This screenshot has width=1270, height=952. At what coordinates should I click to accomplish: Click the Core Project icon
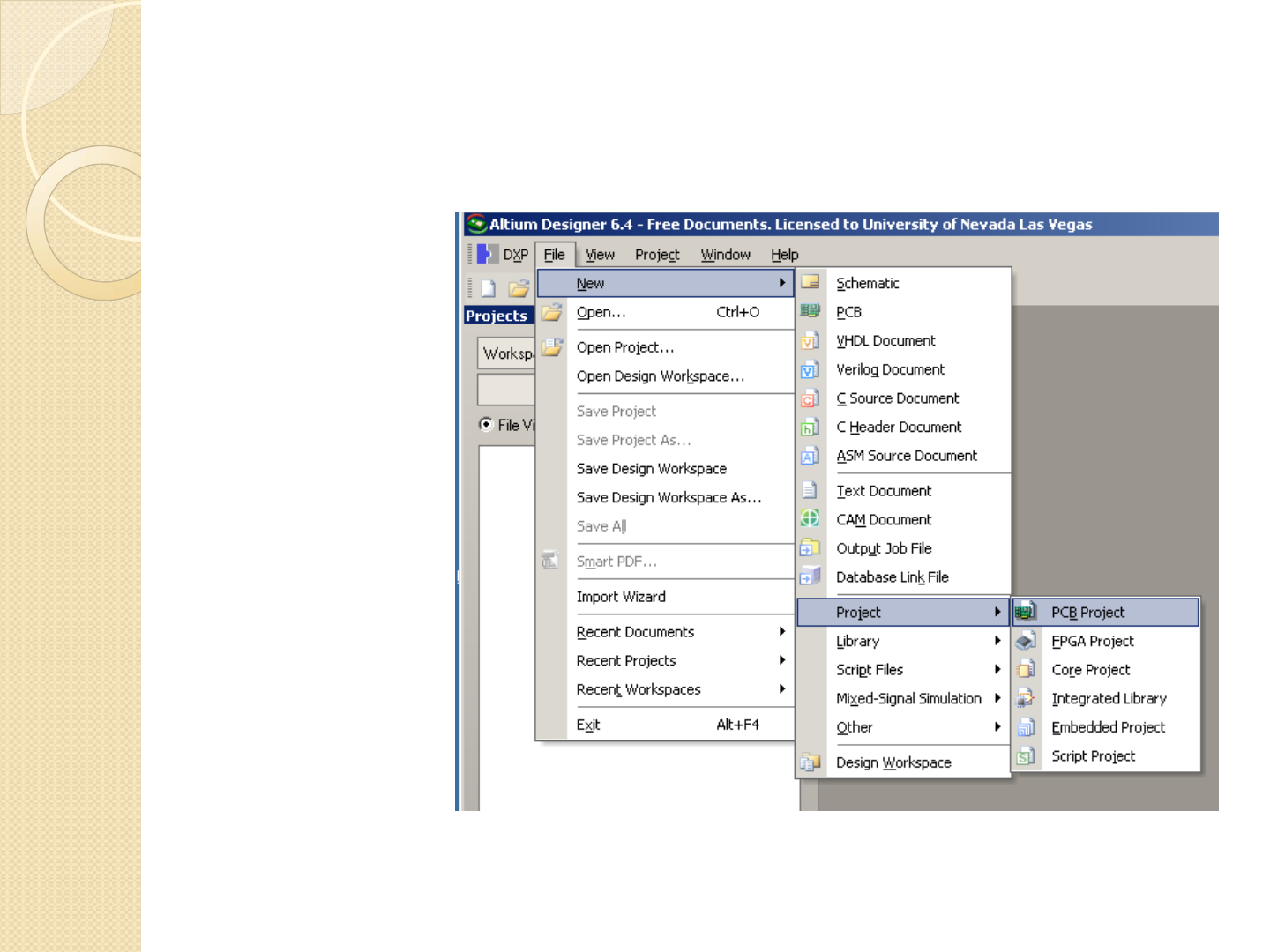coord(1025,670)
